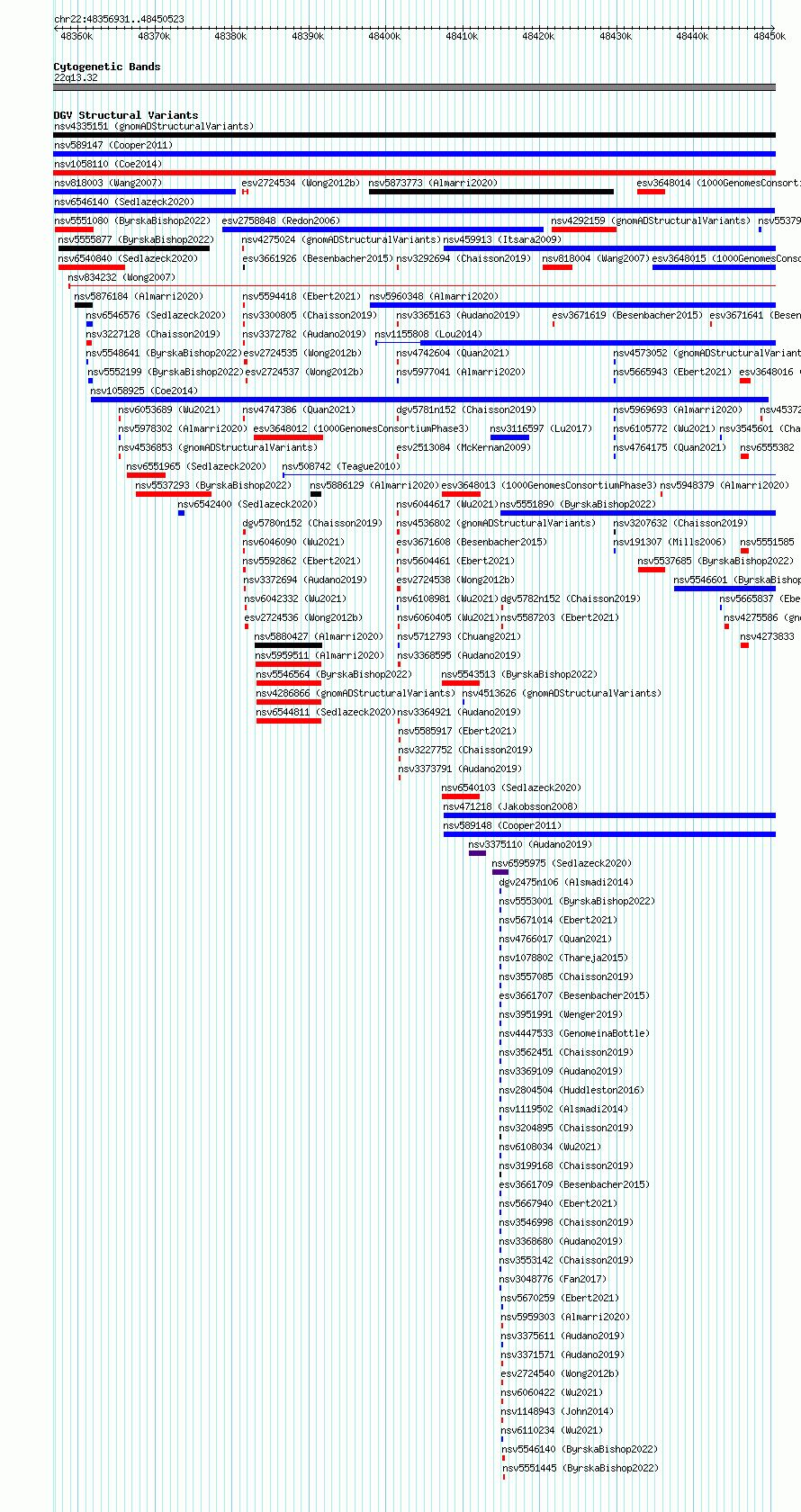Click the gray 22q13.32 cytogenetic band bar
The image size is (801, 1512).
pyautogui.click(x=415, y=87)
